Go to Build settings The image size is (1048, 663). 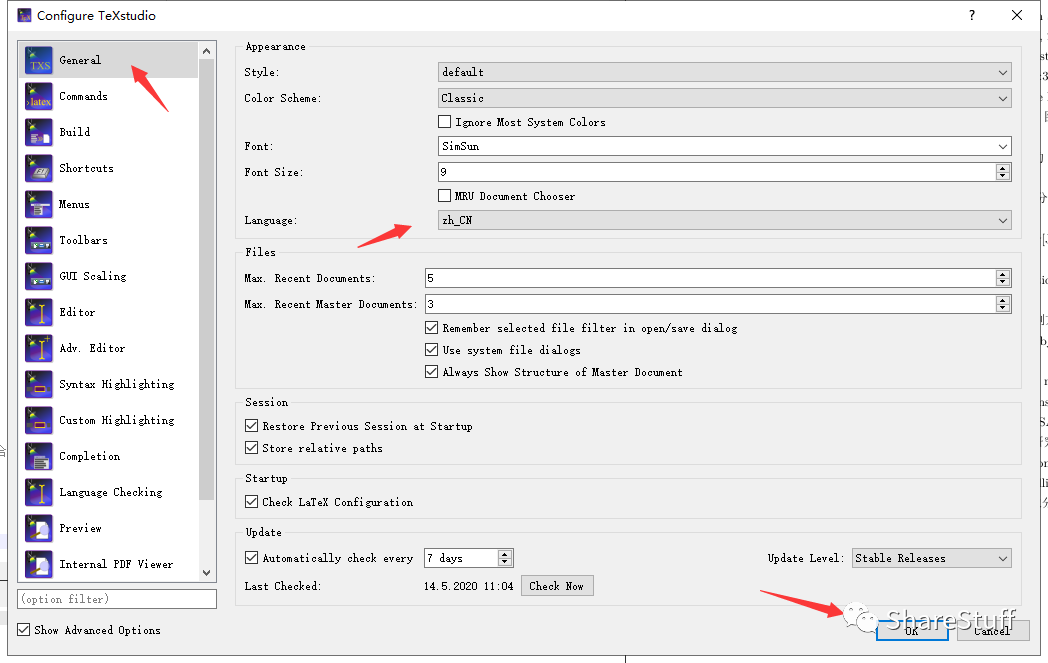108,132
